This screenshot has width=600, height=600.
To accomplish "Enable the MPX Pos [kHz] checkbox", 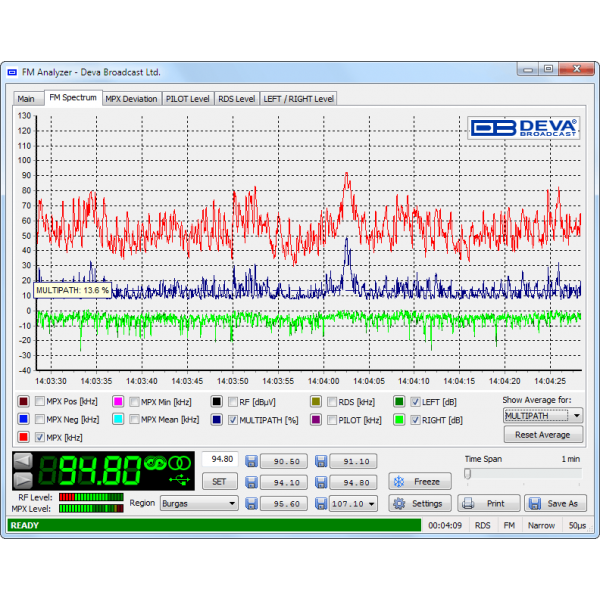I will (39, 401).
